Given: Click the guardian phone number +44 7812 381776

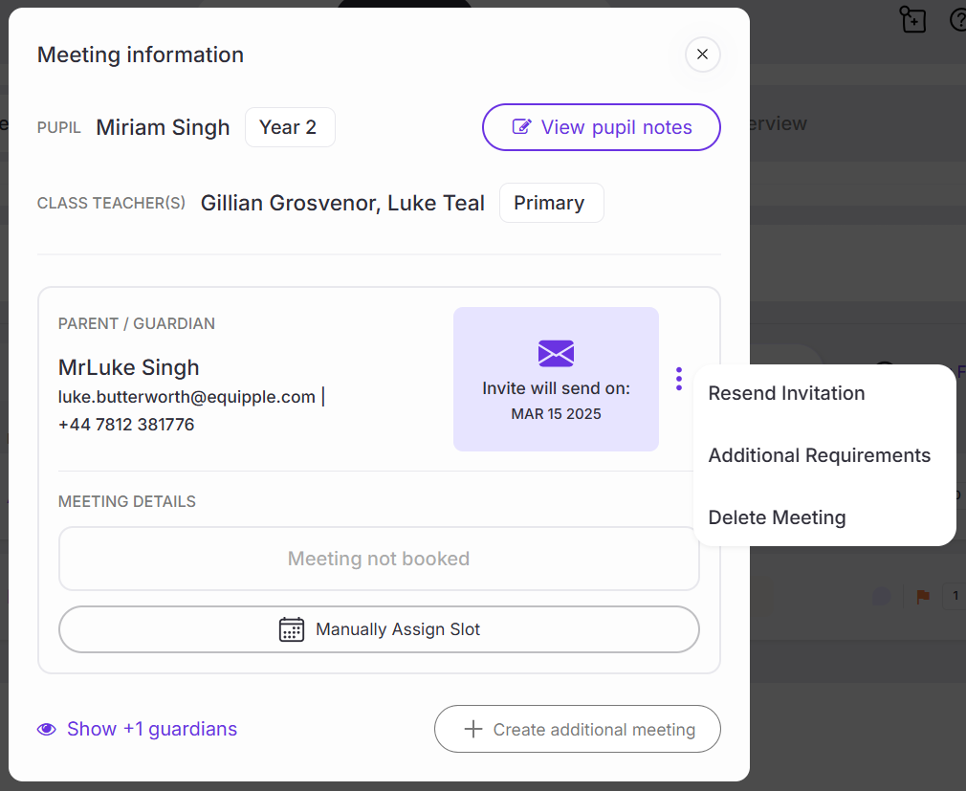Looking at the screenshot, I should (126, 424).
